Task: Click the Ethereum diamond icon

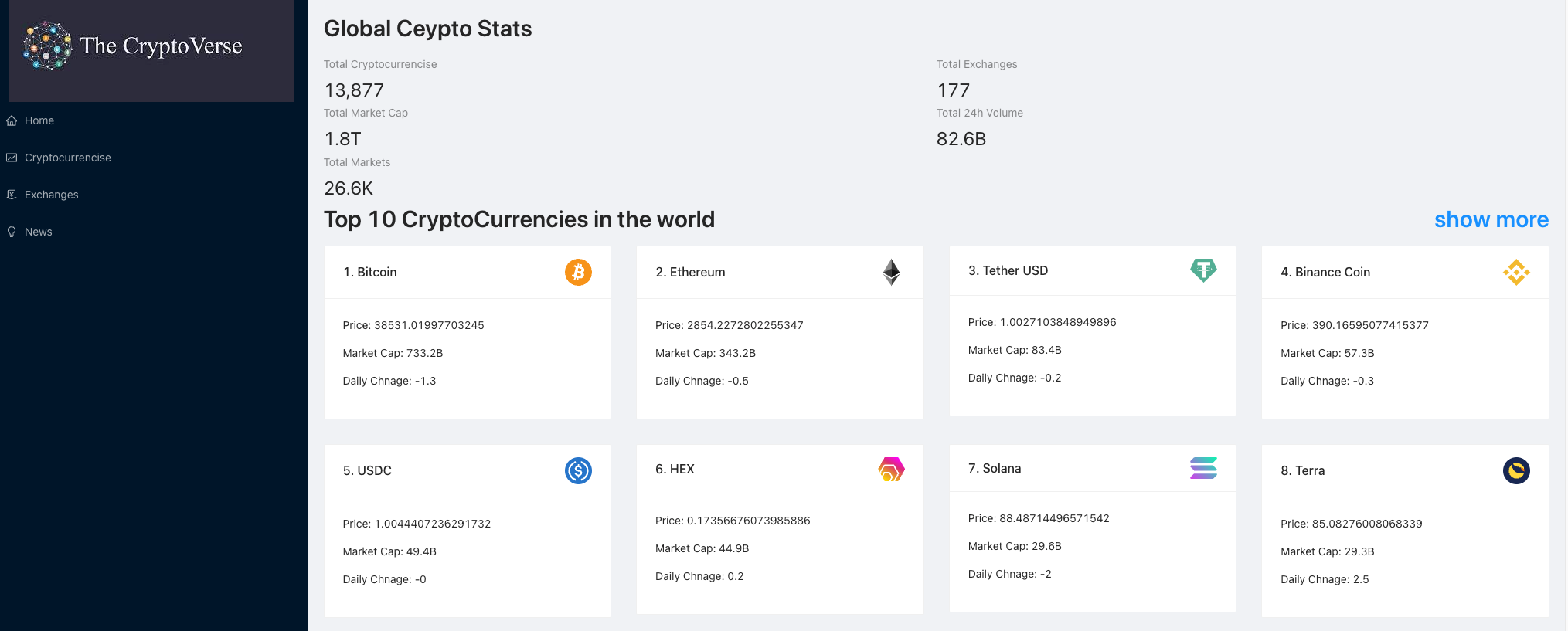Action: [891, 272]
